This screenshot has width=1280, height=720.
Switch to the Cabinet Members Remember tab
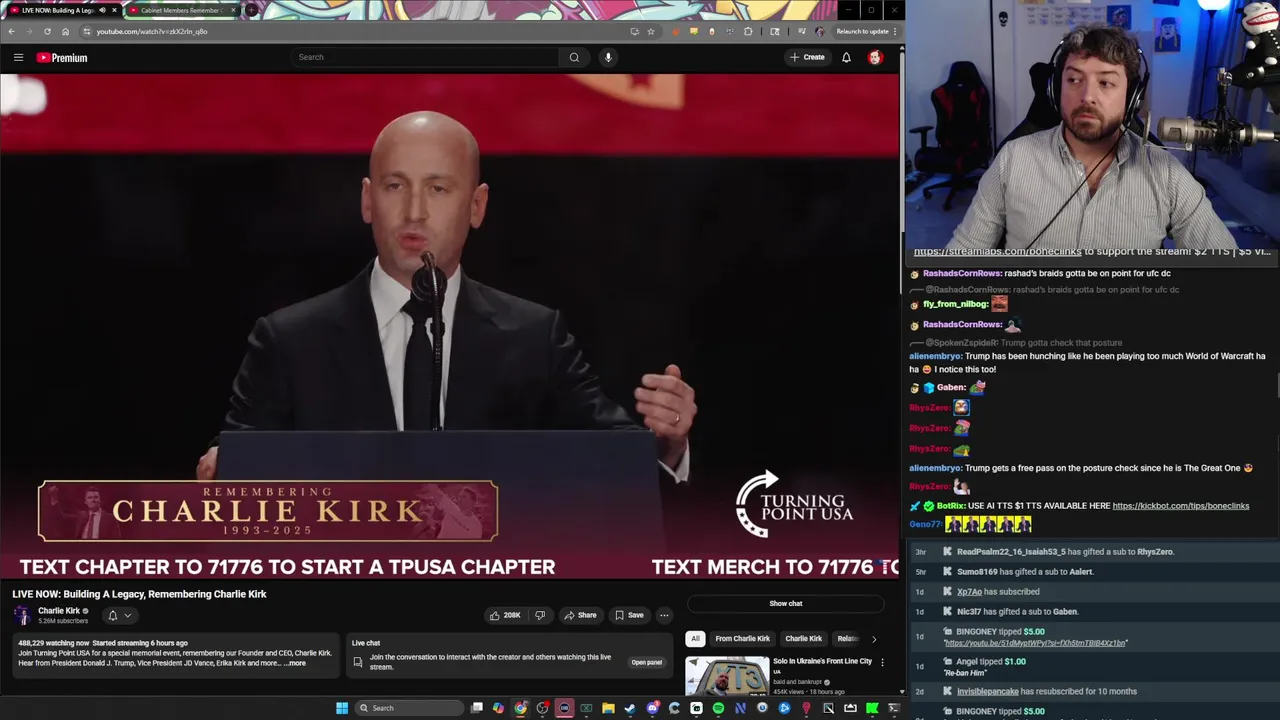pos(181,10)
